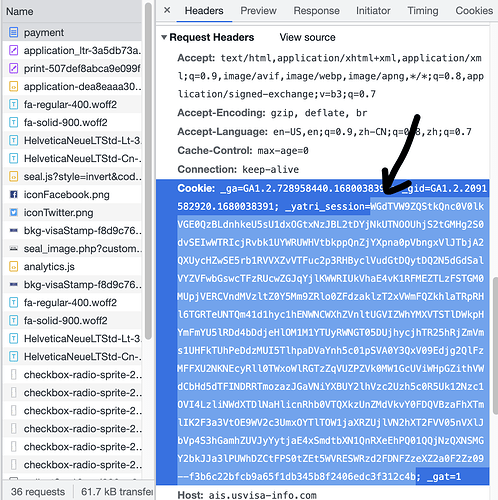Open the Response tab
This screenshot has height=500, width=498.
coord(316,11)
